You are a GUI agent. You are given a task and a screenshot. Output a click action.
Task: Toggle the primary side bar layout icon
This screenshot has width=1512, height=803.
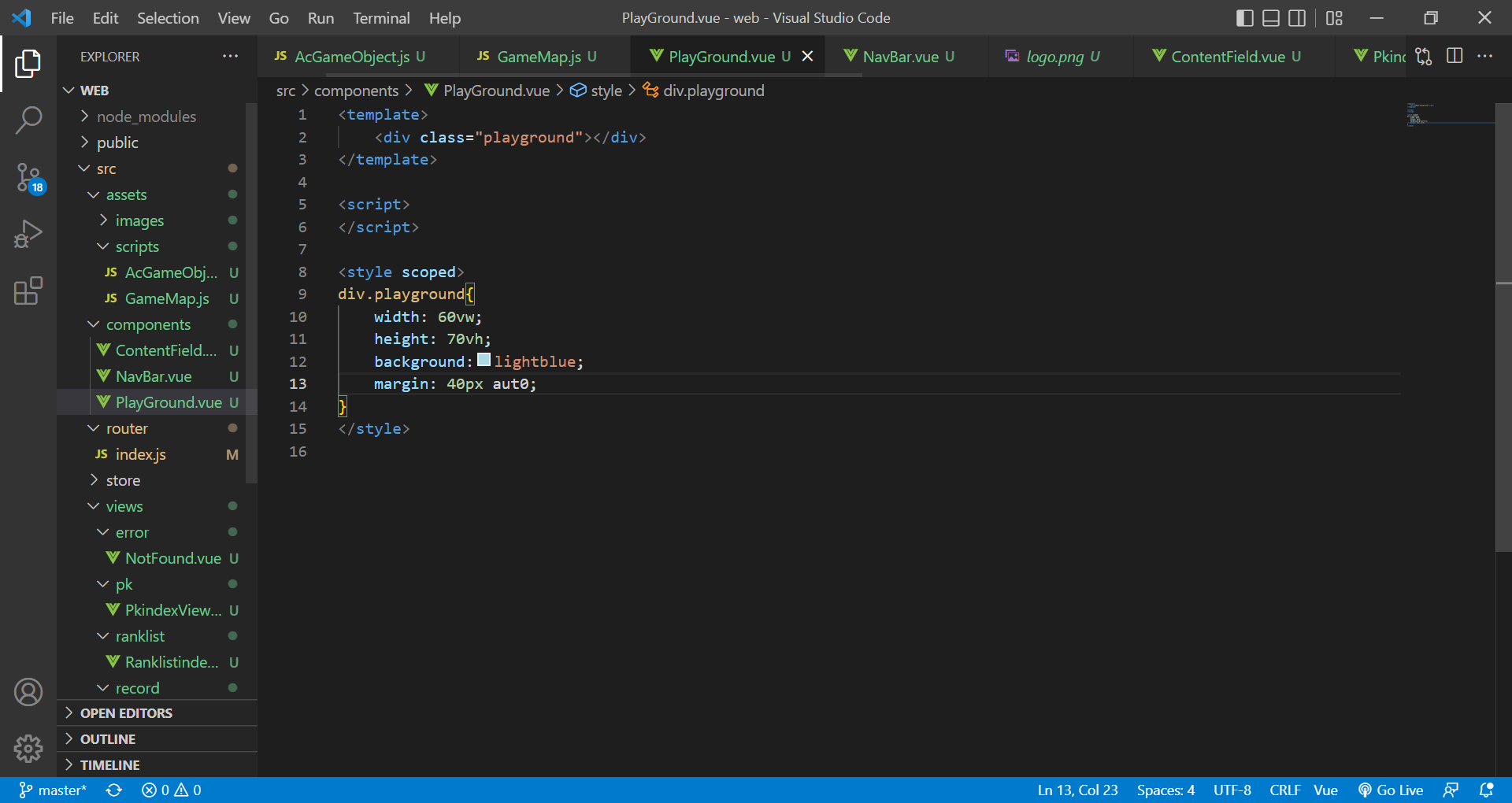(x=1245, y=18)
